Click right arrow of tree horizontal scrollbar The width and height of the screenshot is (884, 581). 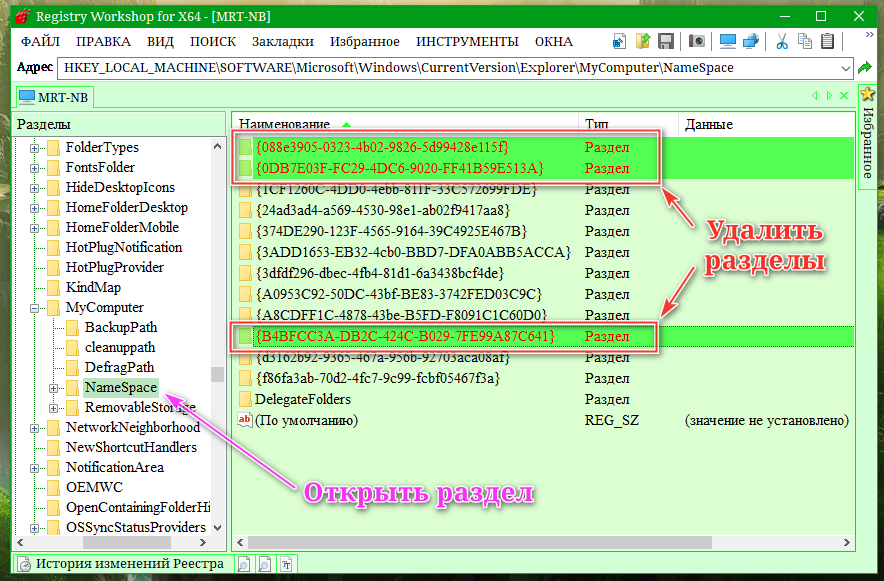(203, 543)
